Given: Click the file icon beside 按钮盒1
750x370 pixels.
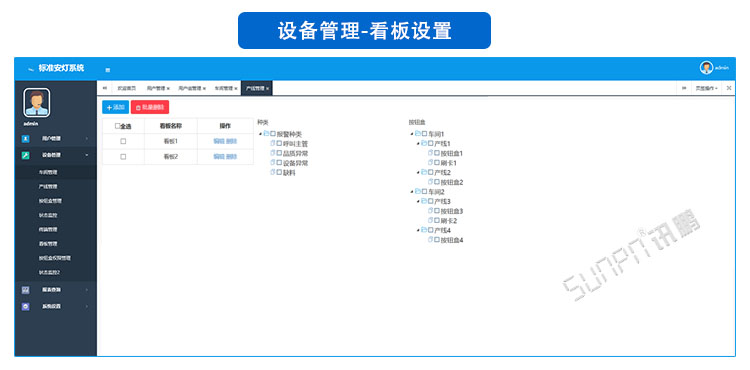Looking at the screenshot, I should coord(430,153).
